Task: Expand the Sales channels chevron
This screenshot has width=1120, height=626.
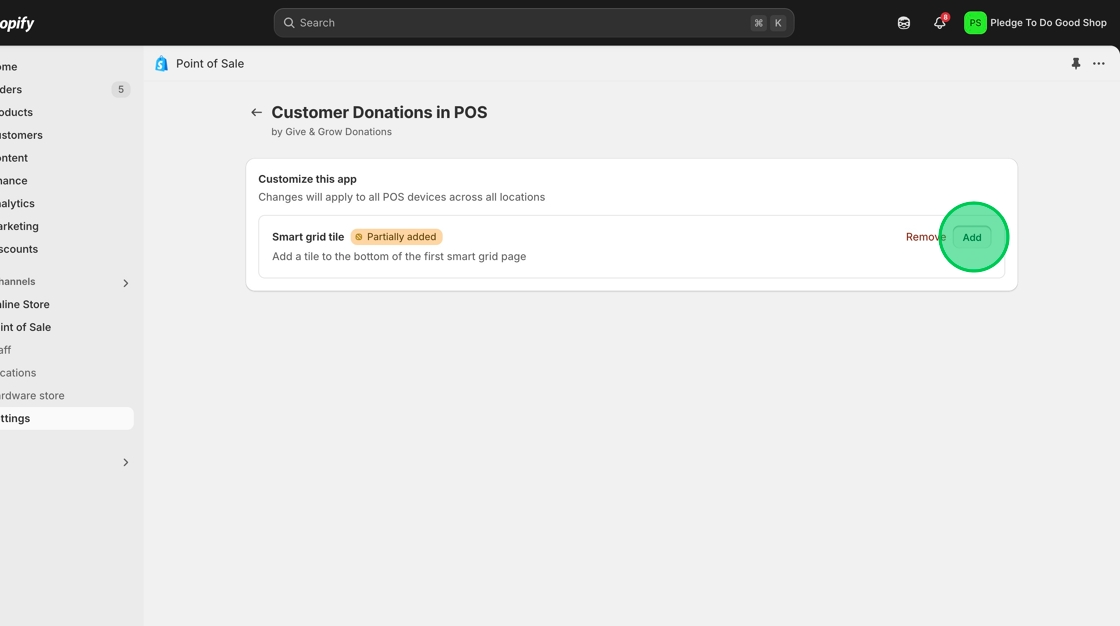Action: coord(126,283)
